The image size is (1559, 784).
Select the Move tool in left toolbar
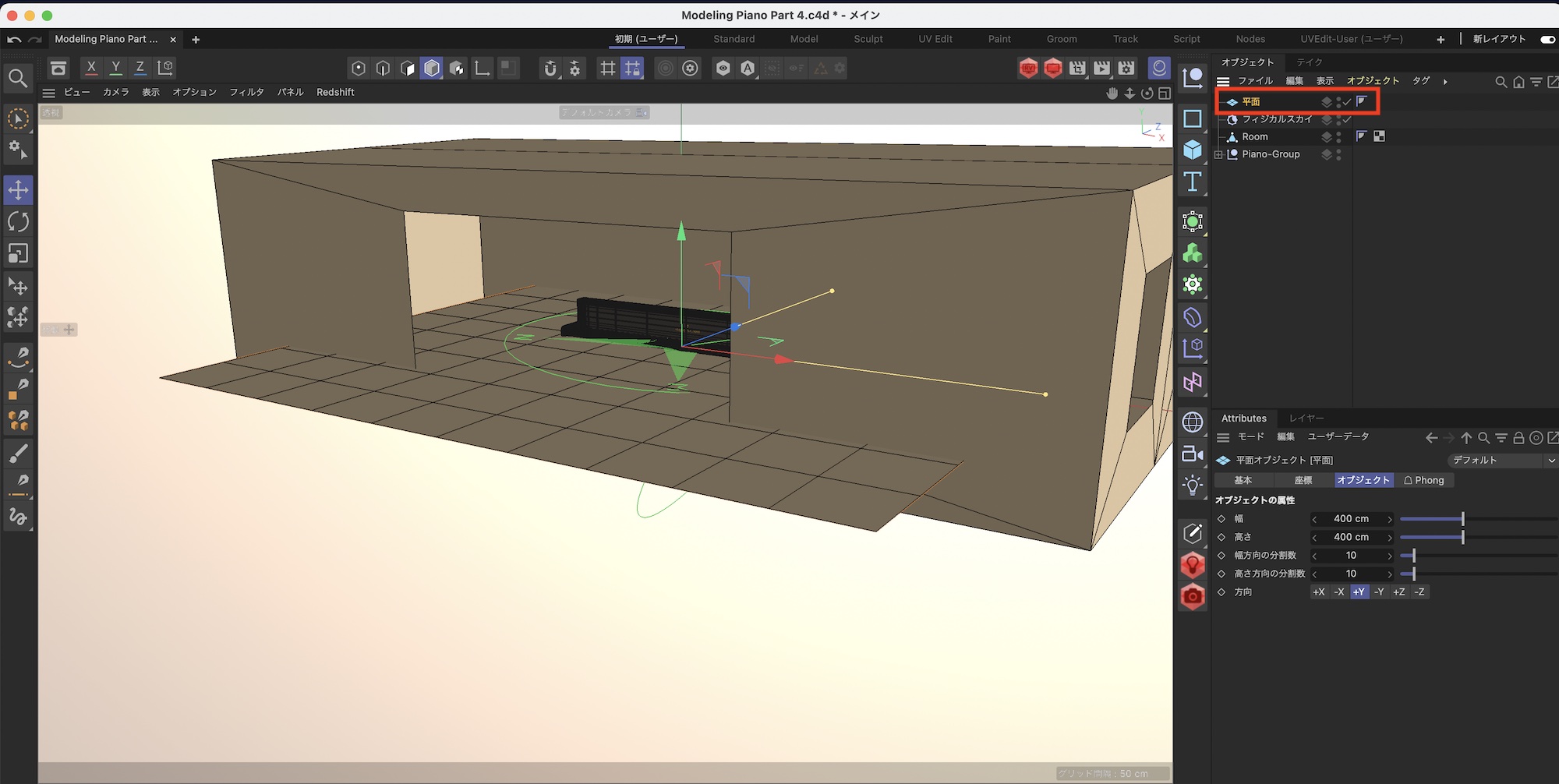click(18, 190)
